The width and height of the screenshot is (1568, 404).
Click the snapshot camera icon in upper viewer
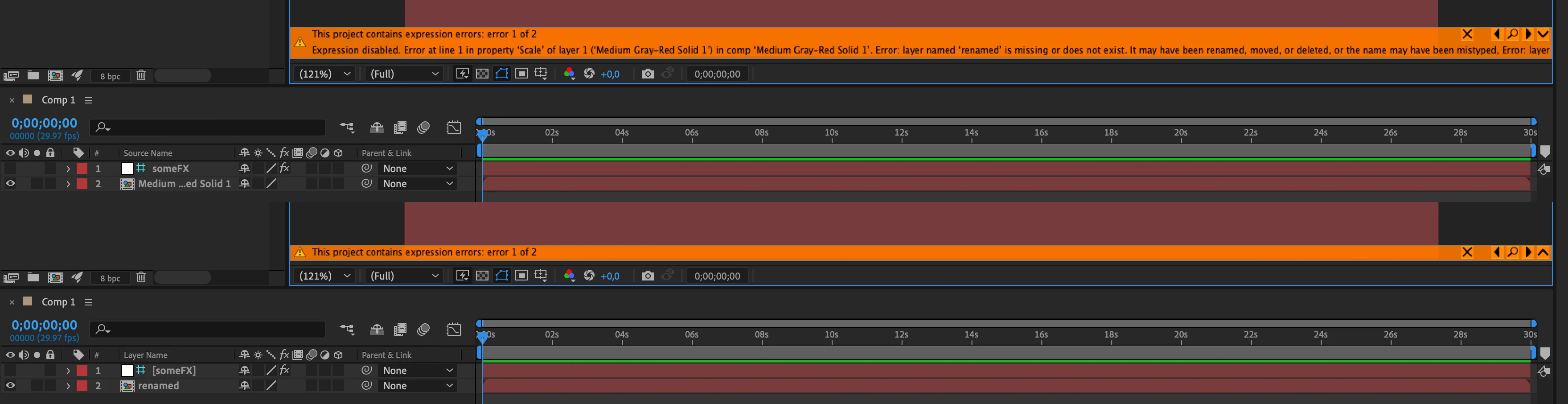[648, 74]
